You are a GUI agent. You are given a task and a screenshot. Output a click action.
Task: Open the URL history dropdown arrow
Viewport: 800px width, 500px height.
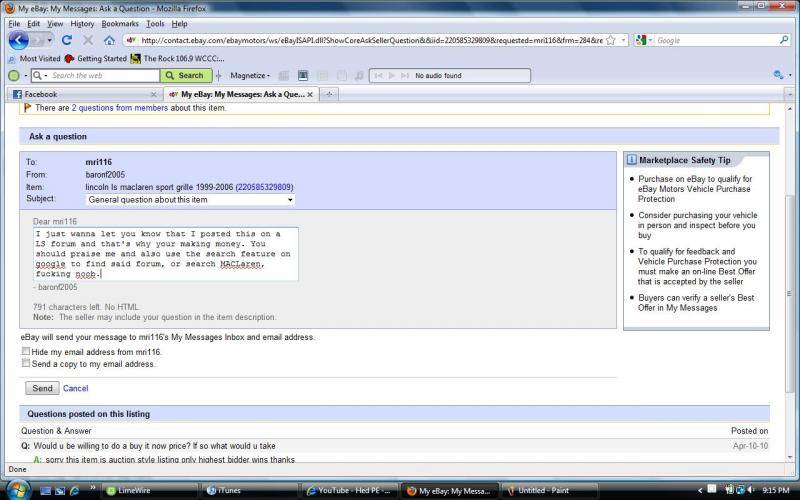pyautogui.click(x=625, y=40)
